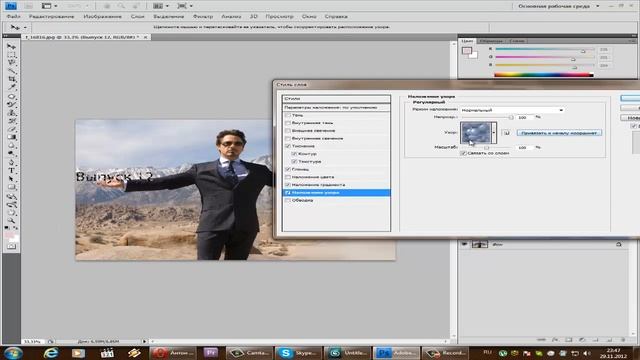This screenshot has height=360, width=640.
Task: Open Текстура sub-option under Тиснение
Action: [309, 162]
